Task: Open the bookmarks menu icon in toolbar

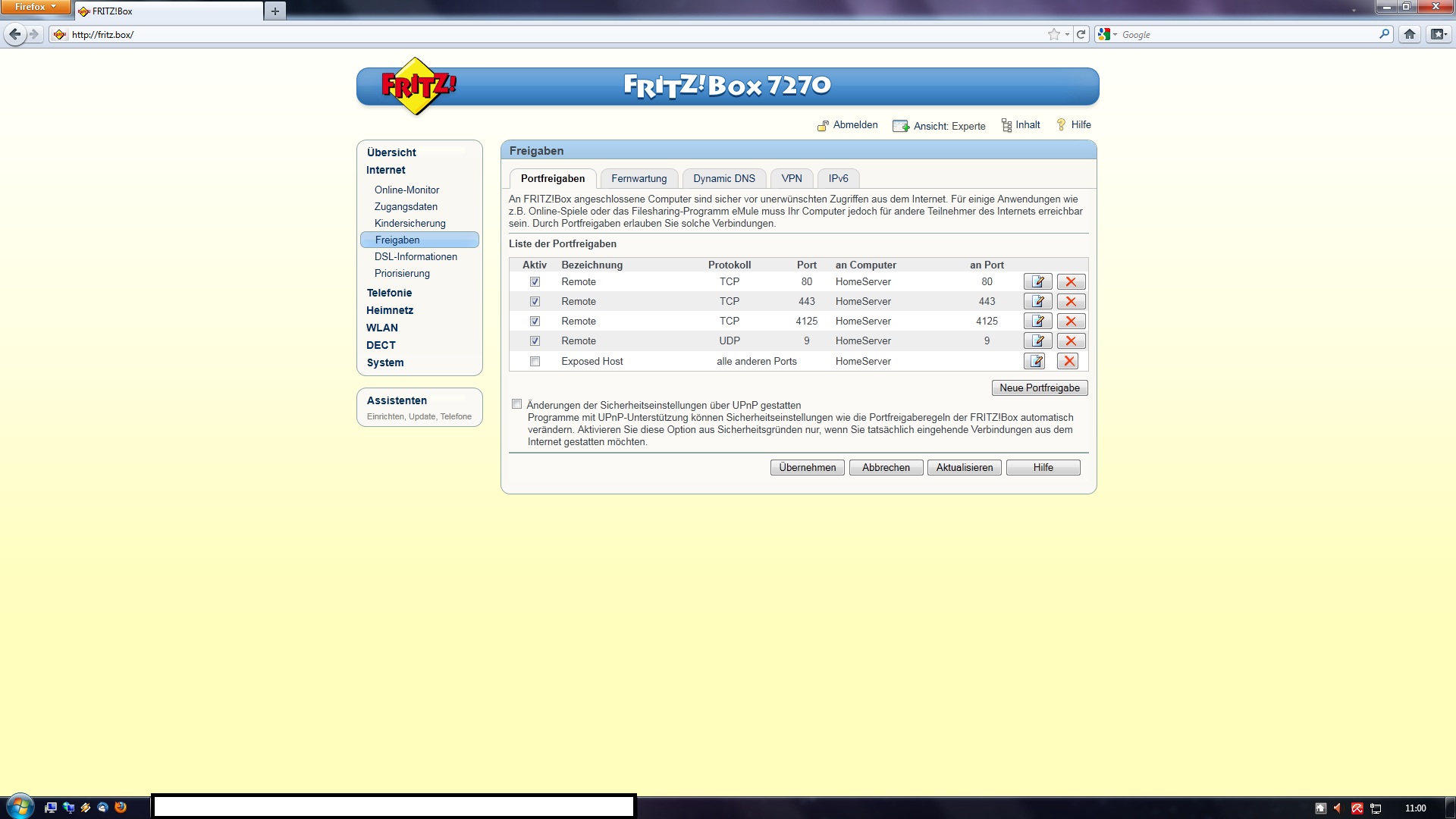Action: (x=1438, y=34)
